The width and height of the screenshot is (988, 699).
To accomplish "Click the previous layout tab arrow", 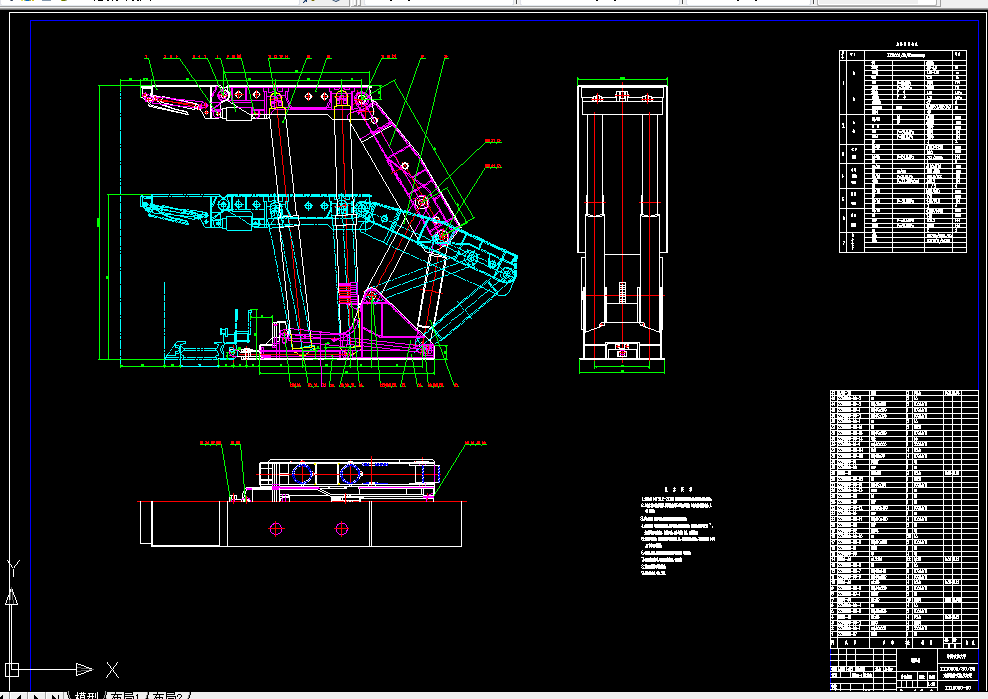I will [x=19, y=696].
